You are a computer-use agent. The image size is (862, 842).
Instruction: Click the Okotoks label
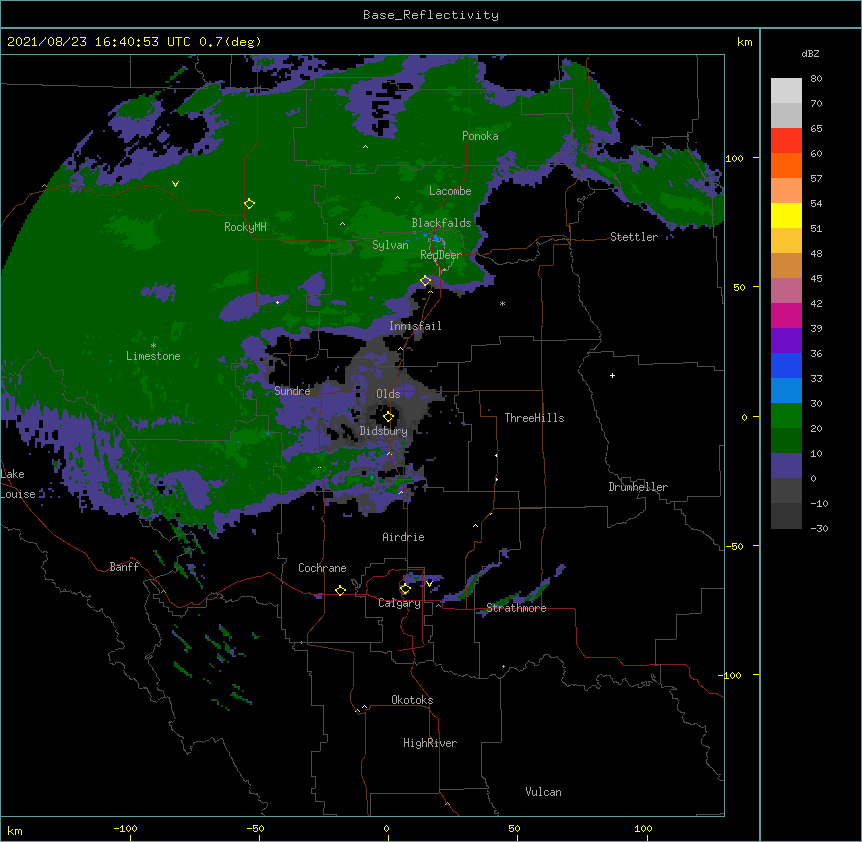point(412,700)
